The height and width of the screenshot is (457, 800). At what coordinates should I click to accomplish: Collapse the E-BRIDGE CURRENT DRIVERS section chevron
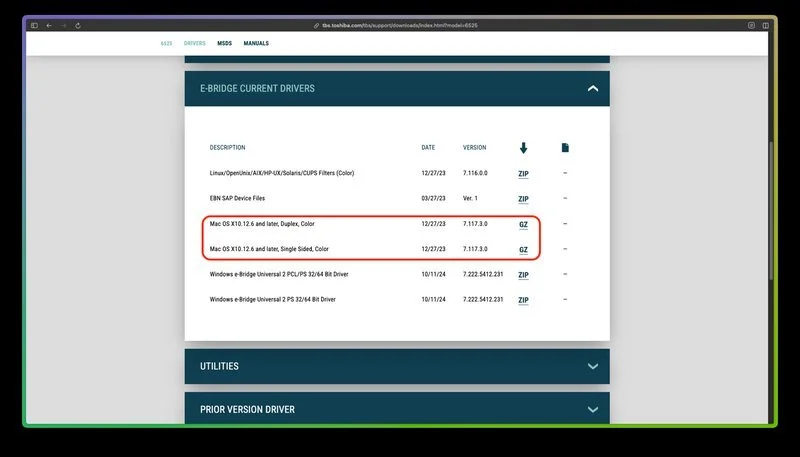[592, 88]
